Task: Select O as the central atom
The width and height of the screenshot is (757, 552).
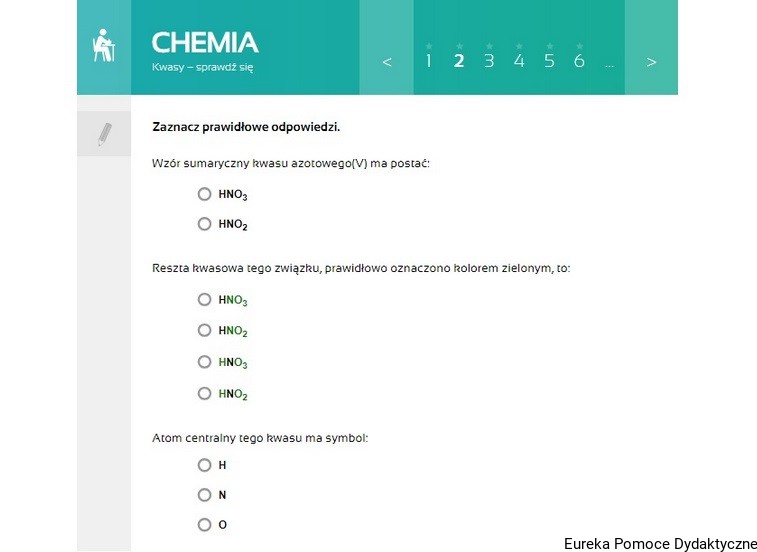Action: (x=205, y=525)
